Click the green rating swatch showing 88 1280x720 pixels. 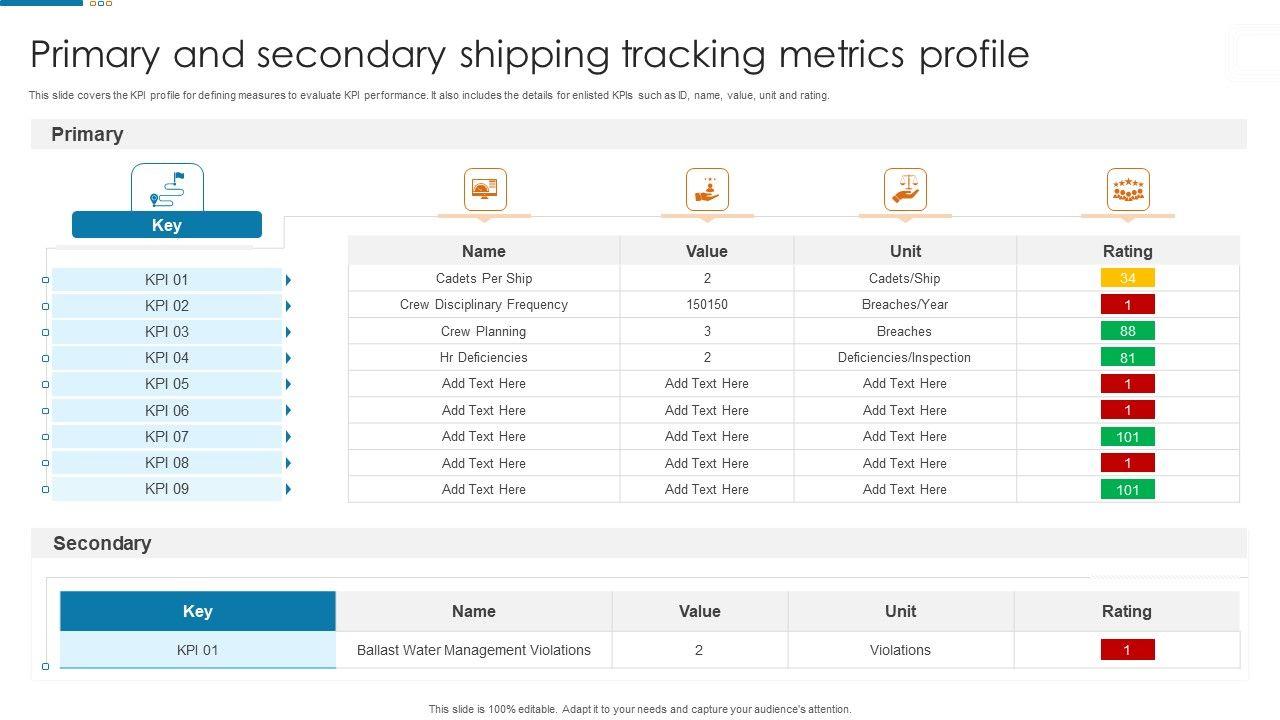click(1127, 331)
